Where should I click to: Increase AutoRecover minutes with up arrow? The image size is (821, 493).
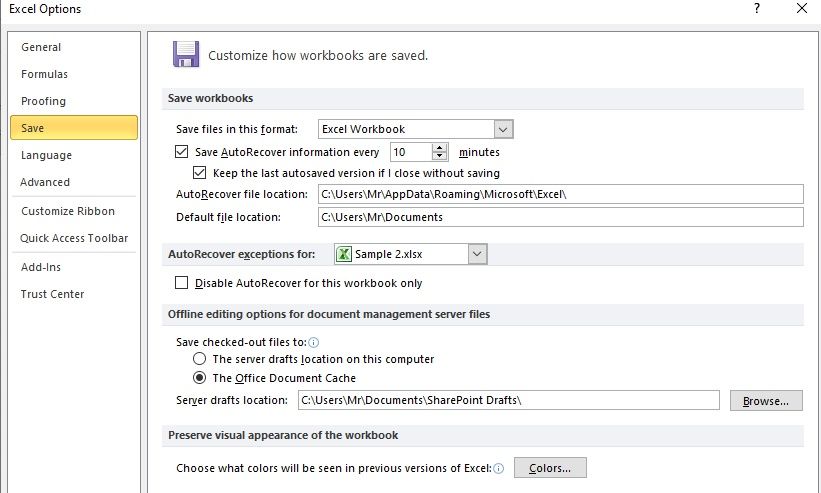[440, 148]
